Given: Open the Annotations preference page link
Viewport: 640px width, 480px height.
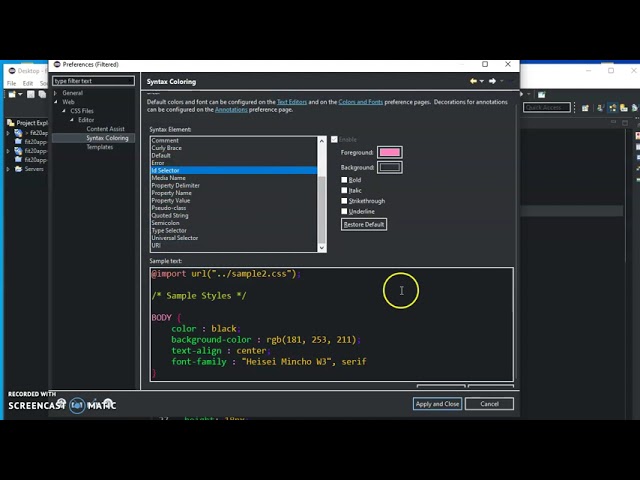Looking at the screenshot, I should 231,110.
